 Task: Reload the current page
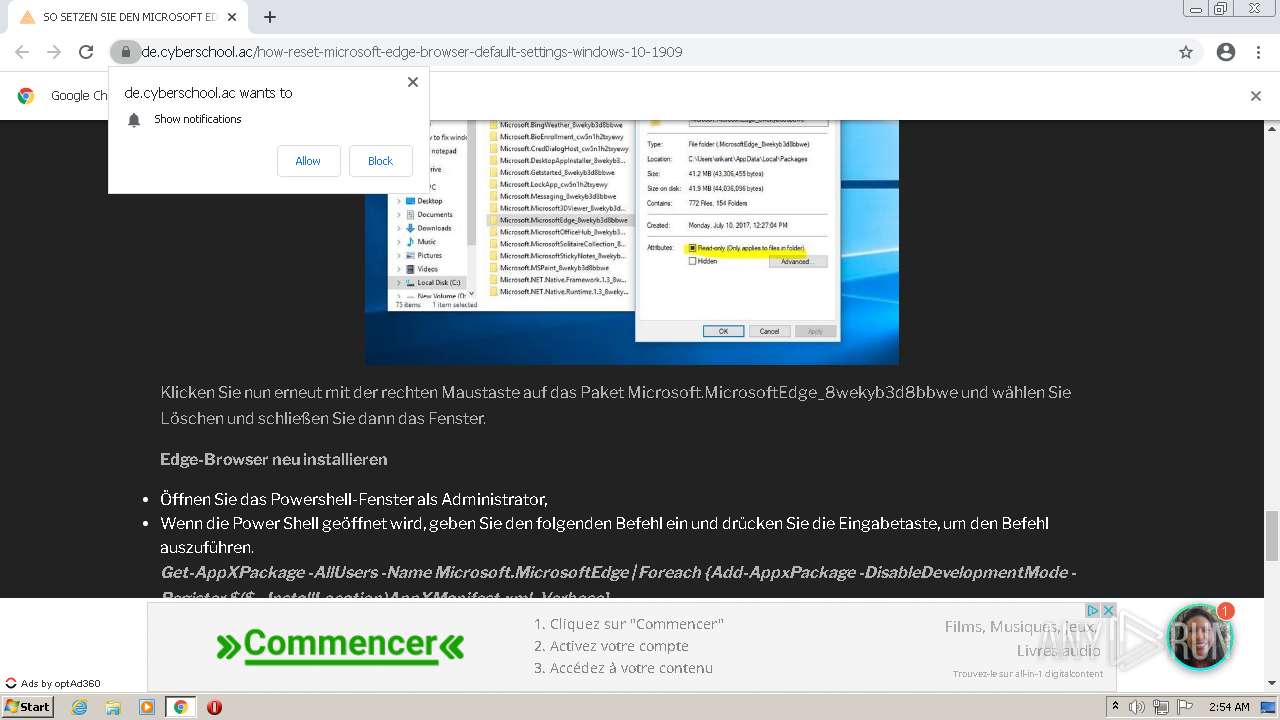click(86, 52)
